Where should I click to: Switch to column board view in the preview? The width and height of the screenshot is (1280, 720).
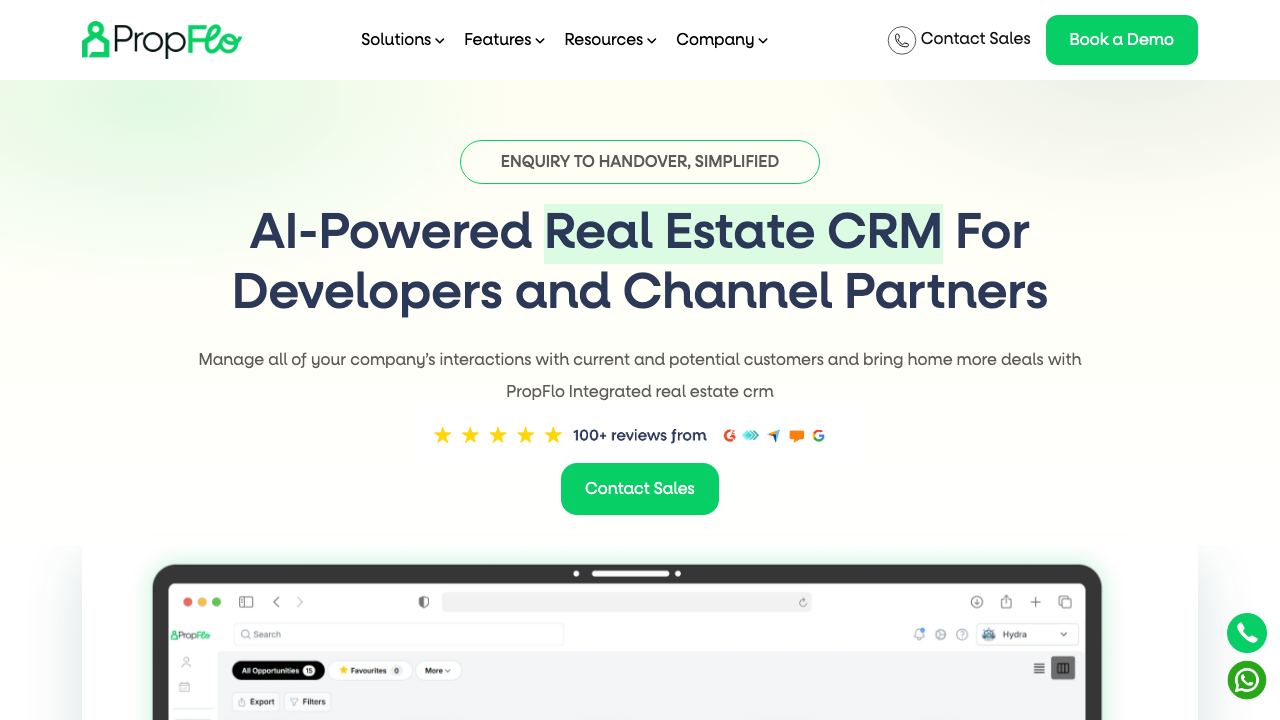(x=1063, y=668)
